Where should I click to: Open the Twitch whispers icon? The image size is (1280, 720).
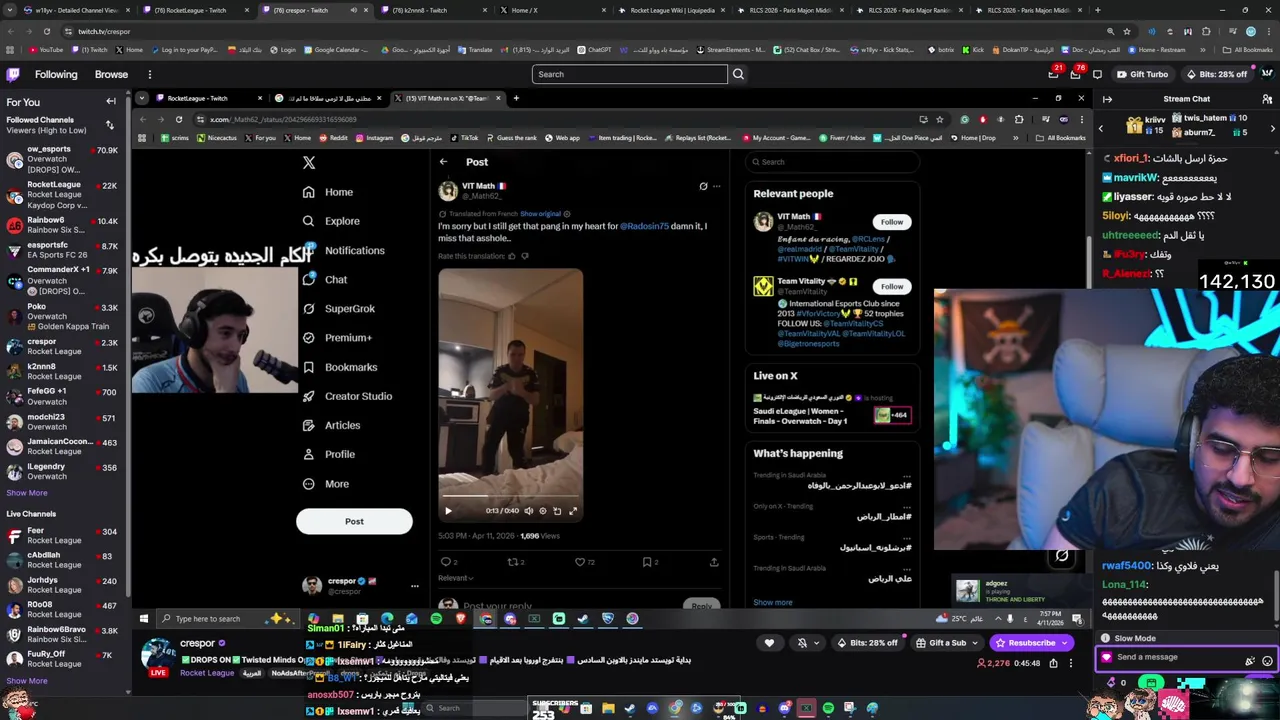1097,74
